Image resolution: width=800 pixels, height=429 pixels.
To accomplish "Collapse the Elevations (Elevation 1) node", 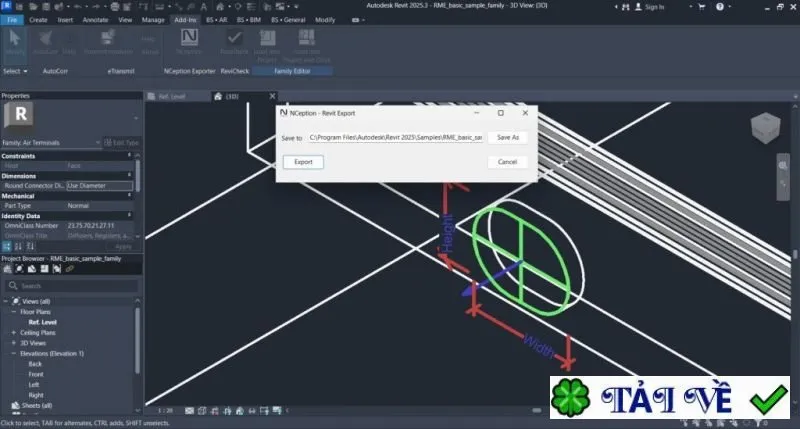I will 14,354.
